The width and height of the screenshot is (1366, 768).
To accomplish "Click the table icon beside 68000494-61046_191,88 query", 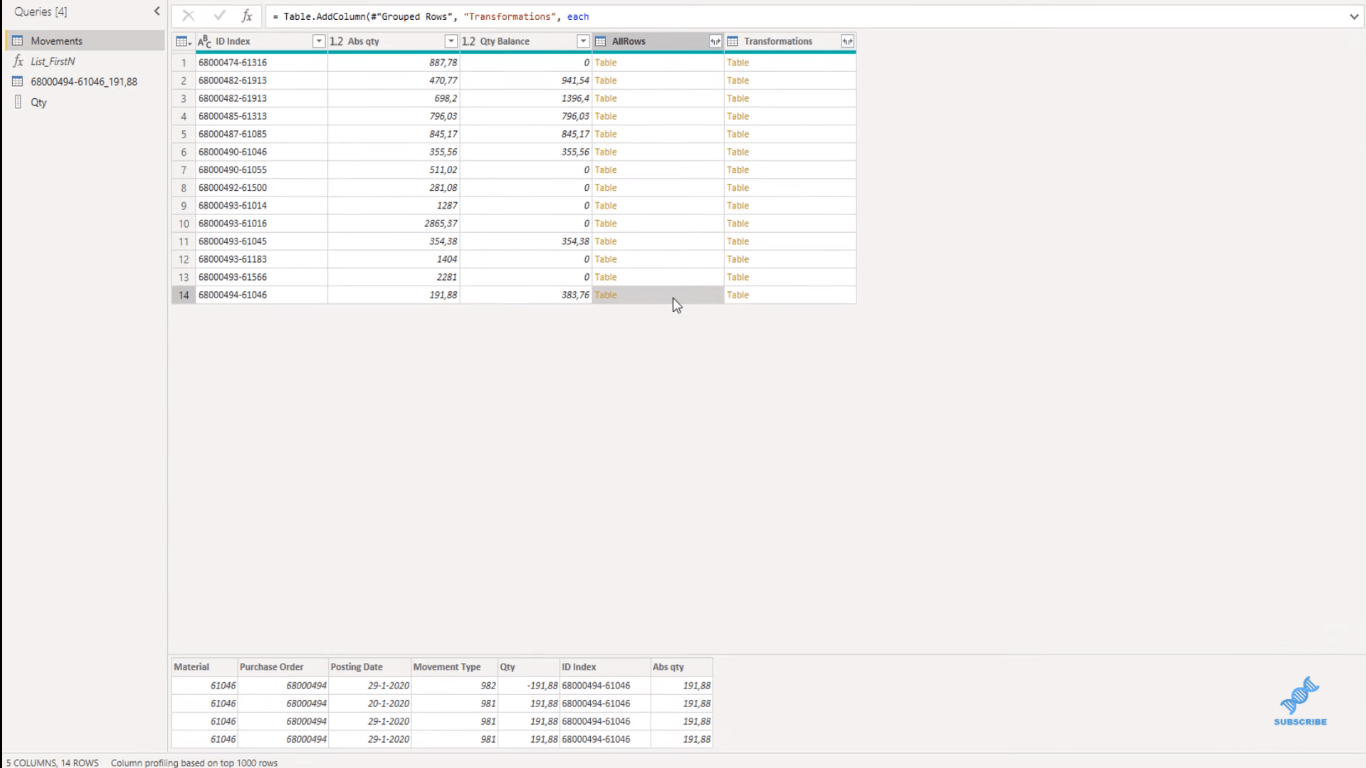I will click(x=17, y=81).
